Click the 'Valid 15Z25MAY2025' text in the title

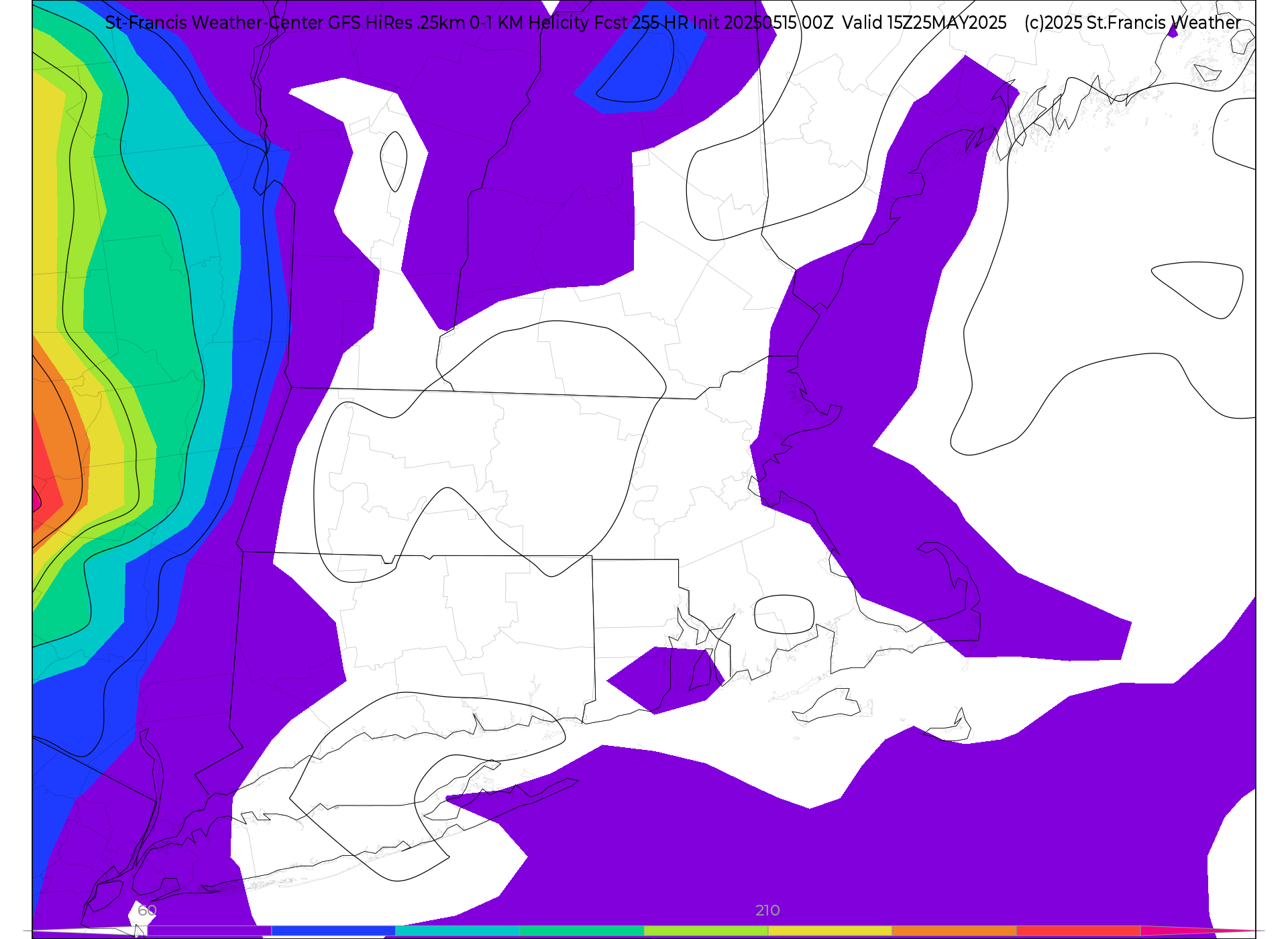924,23
